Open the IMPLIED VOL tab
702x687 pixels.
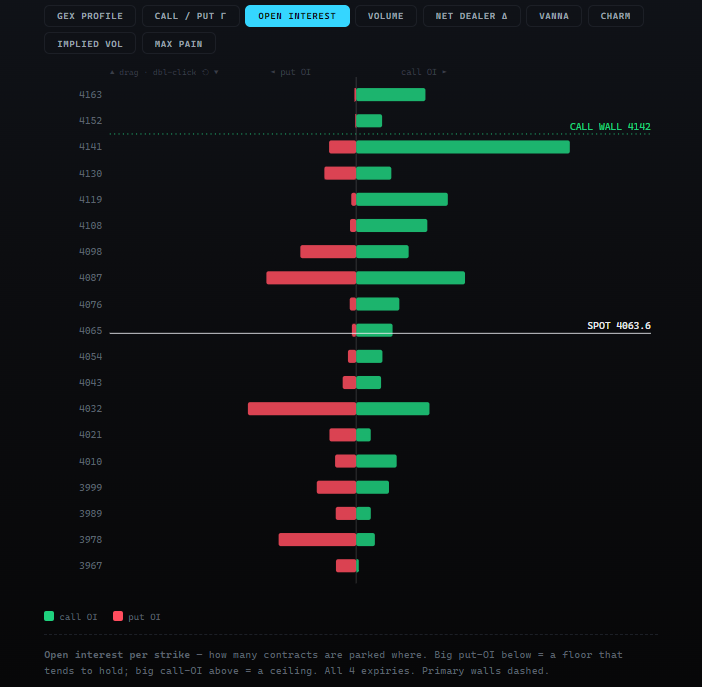[x=90, y=43]
